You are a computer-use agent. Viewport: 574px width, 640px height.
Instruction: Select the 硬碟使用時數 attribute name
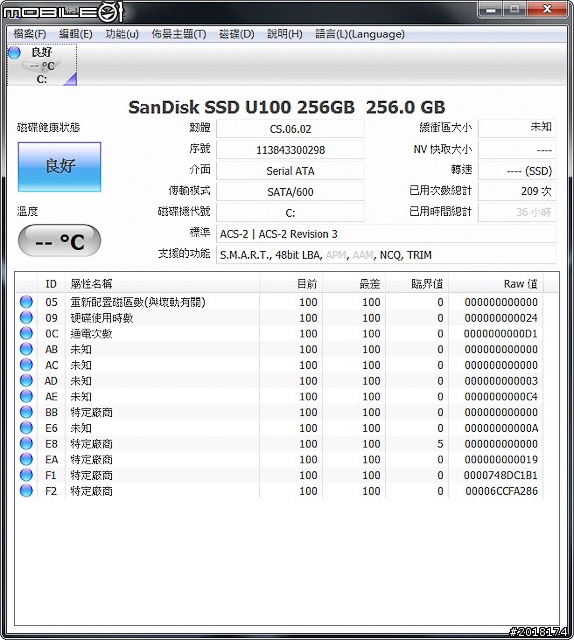coord(102,318)
